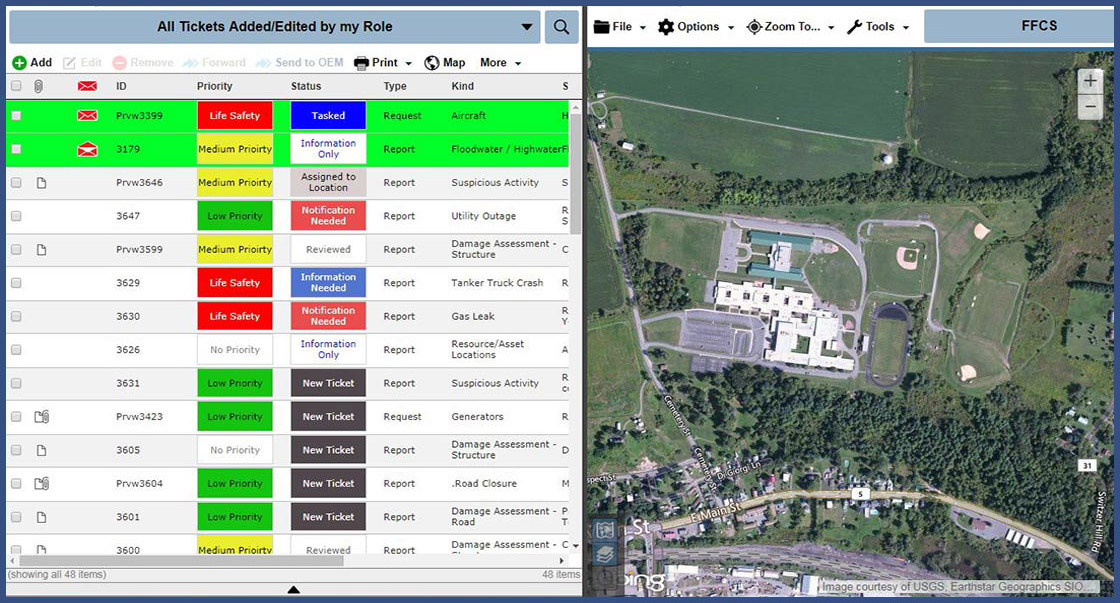This screenshot has width=1120, height=603.
Task: Open the Print dropdown menu
Action: 383,63
